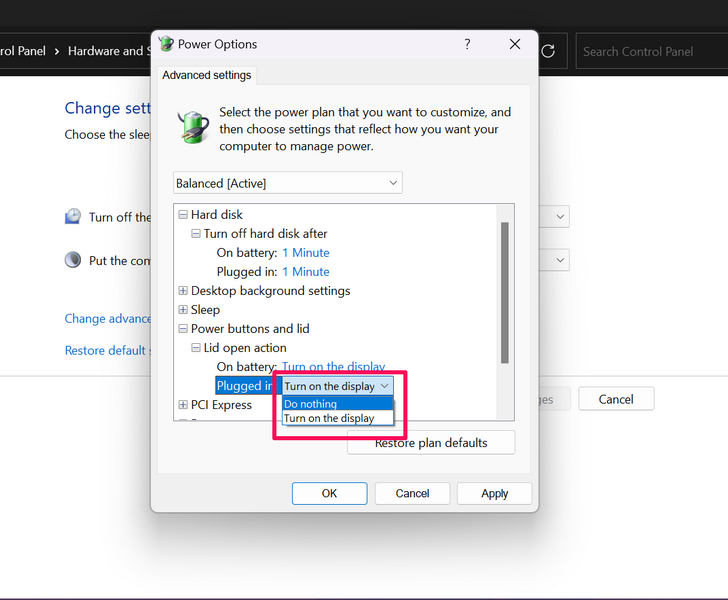Click the help question mark button
The image size is (728, 600).
[x=468, y=44]
